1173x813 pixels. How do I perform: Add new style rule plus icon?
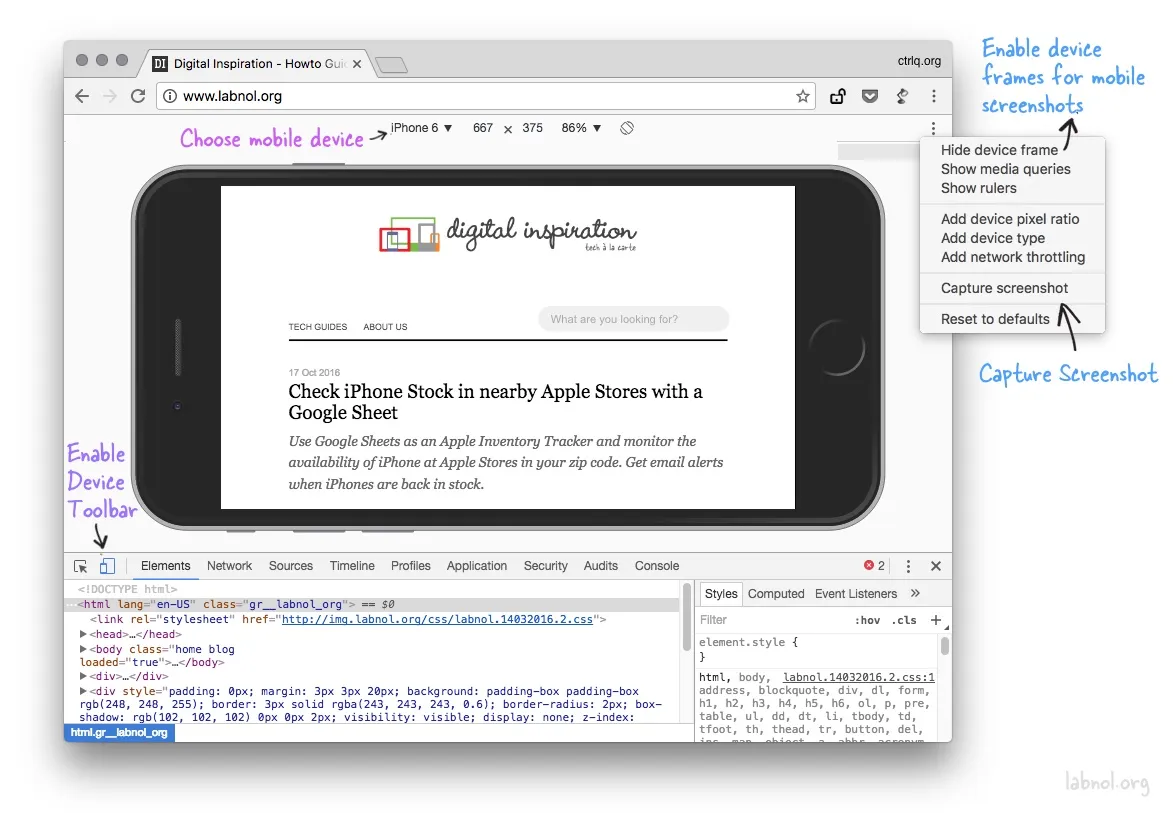936,620
